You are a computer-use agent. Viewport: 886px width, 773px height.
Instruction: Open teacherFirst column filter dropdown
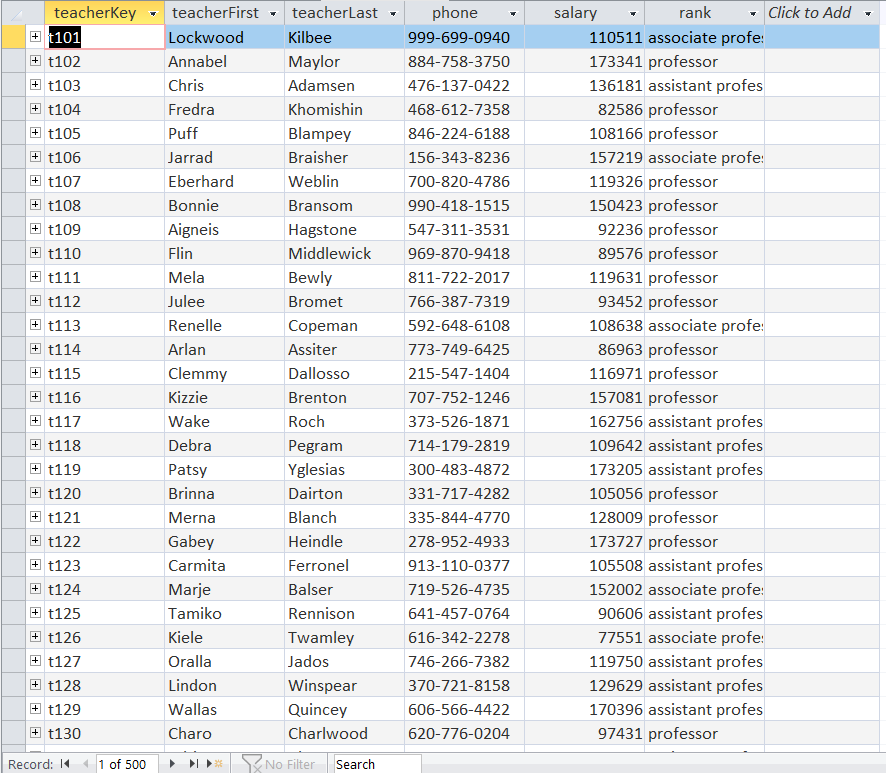[273, 14]
